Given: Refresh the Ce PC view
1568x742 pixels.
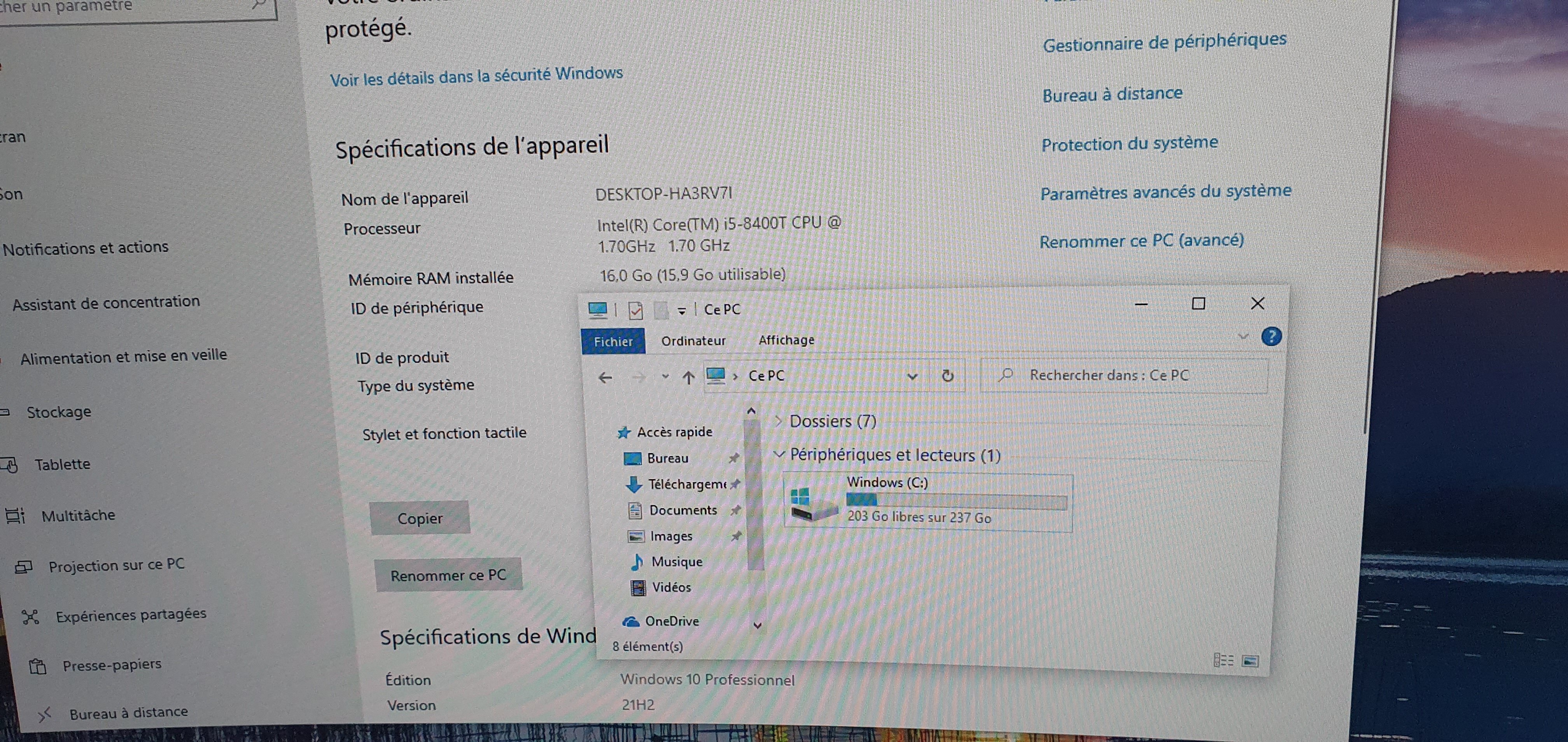Looking at the screenshot, I should click(947, 376).
